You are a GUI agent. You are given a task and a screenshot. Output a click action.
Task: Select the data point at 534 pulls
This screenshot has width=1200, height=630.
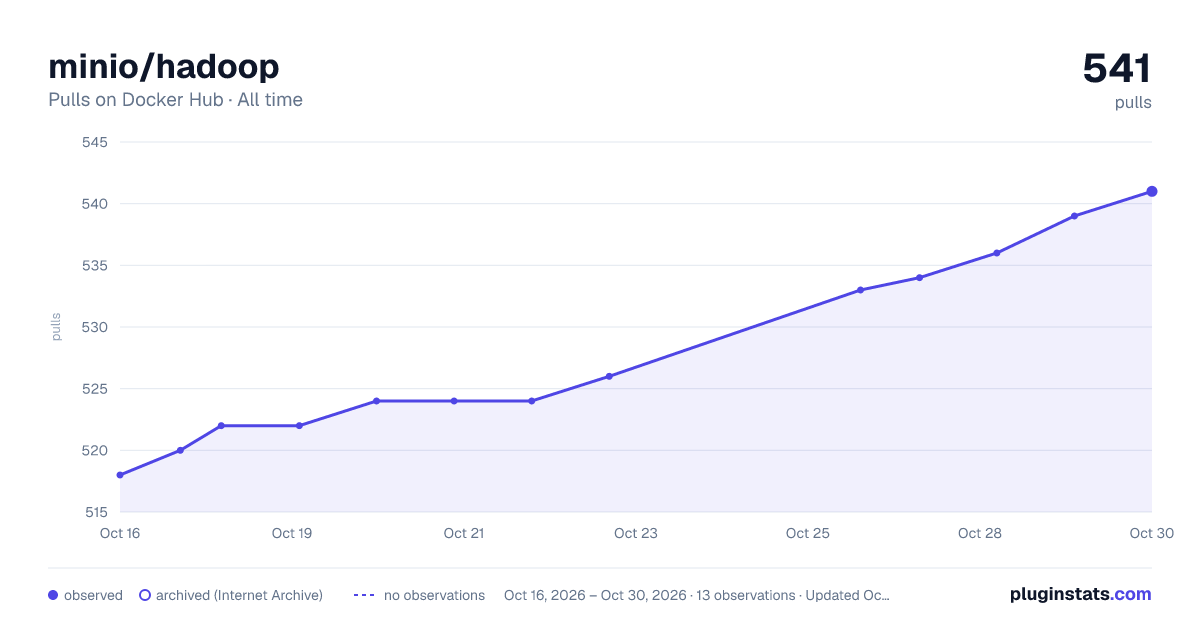click(919, 278)
